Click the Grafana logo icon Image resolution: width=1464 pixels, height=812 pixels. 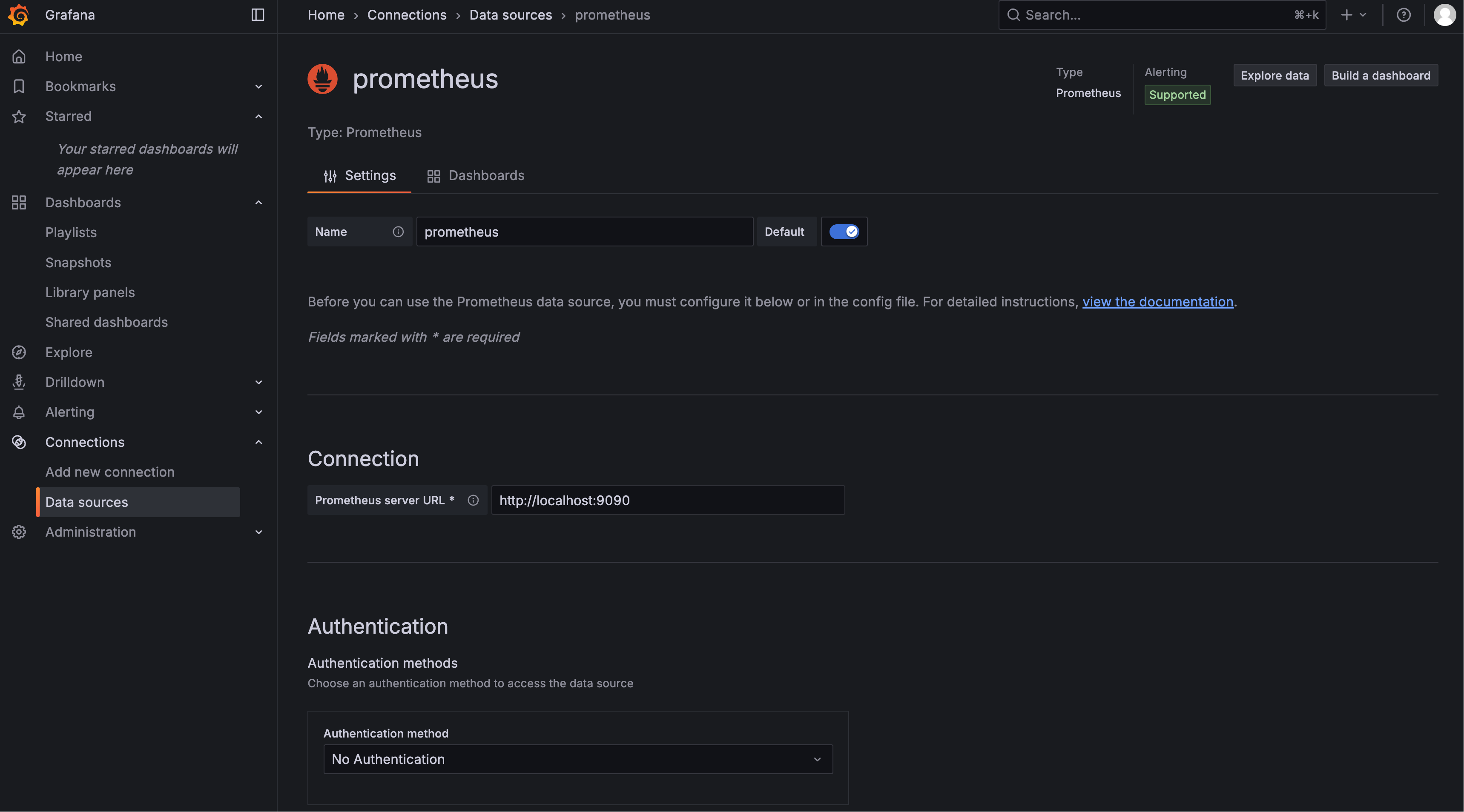coord(19,15)
